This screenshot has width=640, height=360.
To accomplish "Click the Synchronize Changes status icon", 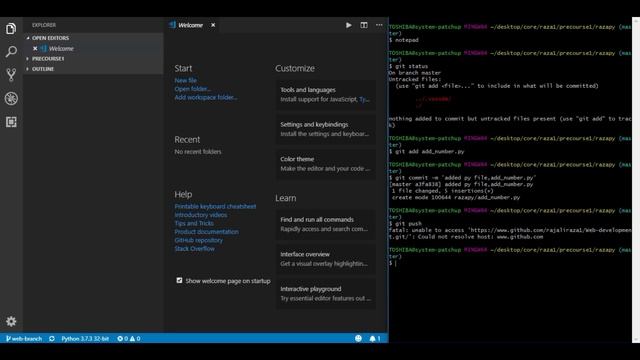I will click(52, 339).
